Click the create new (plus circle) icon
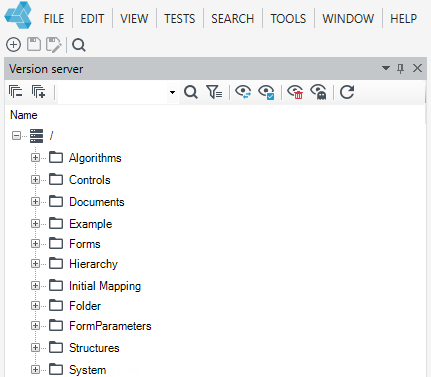The height and width of the screenshot is (377, 431). coord(14,45)
